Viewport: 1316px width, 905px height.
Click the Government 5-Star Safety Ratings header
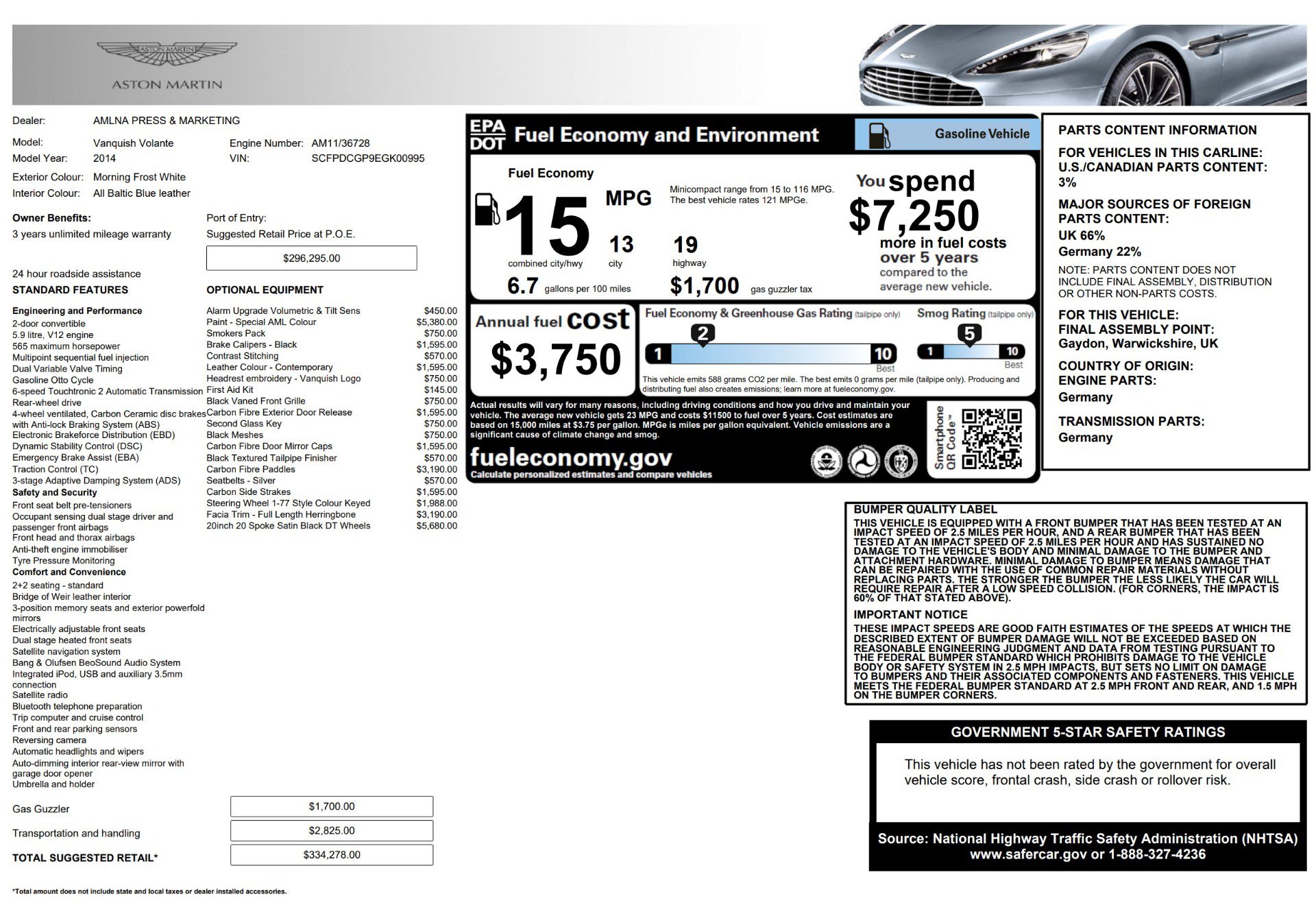(x=1087, y=732)
